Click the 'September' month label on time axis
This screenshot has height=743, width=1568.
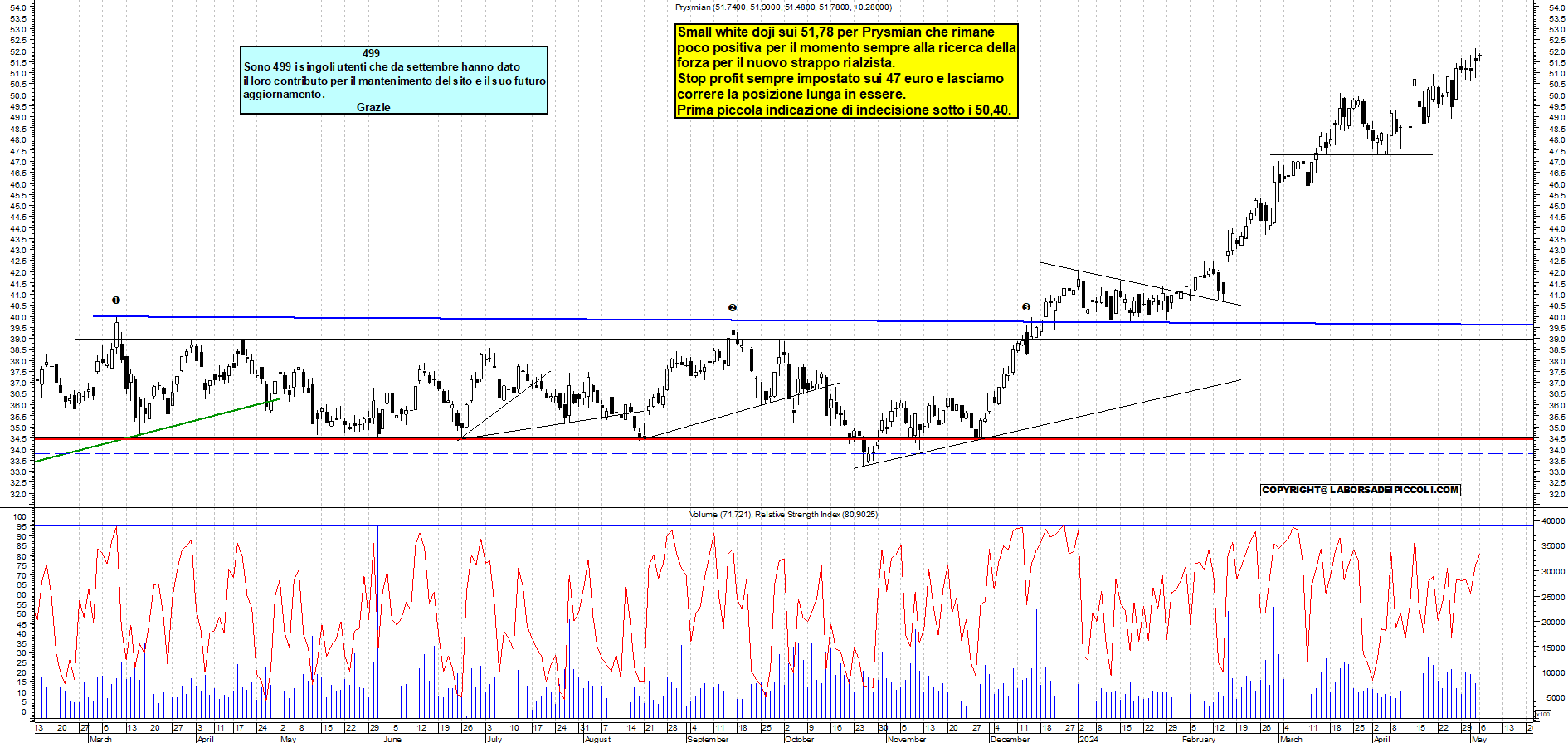point(708,738)
